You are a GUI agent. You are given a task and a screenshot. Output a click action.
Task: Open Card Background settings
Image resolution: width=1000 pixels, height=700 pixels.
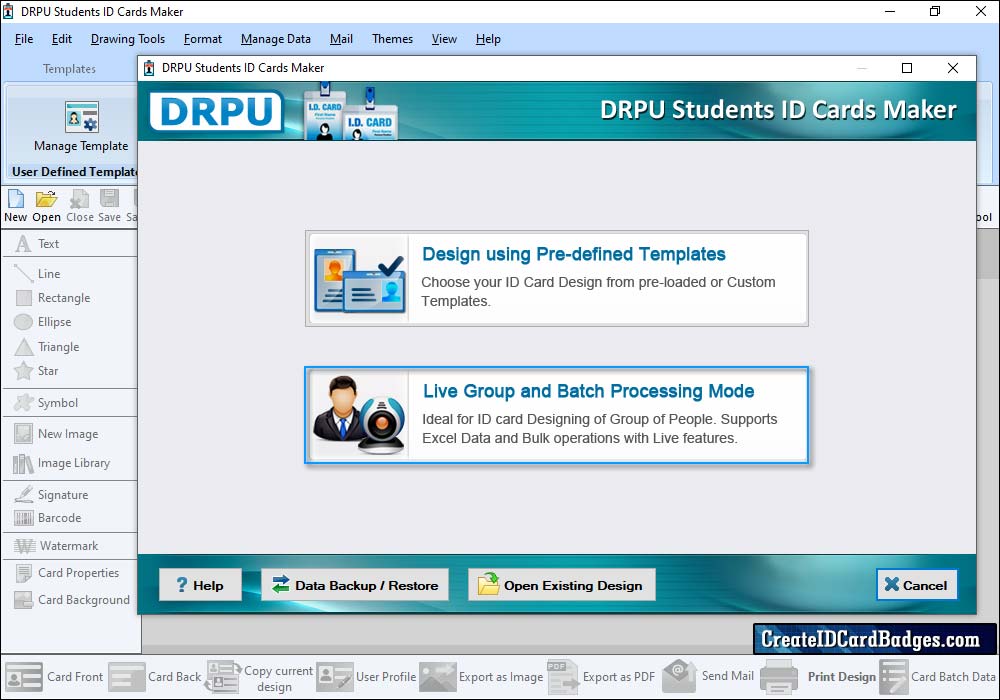click(x=72, y=600)
